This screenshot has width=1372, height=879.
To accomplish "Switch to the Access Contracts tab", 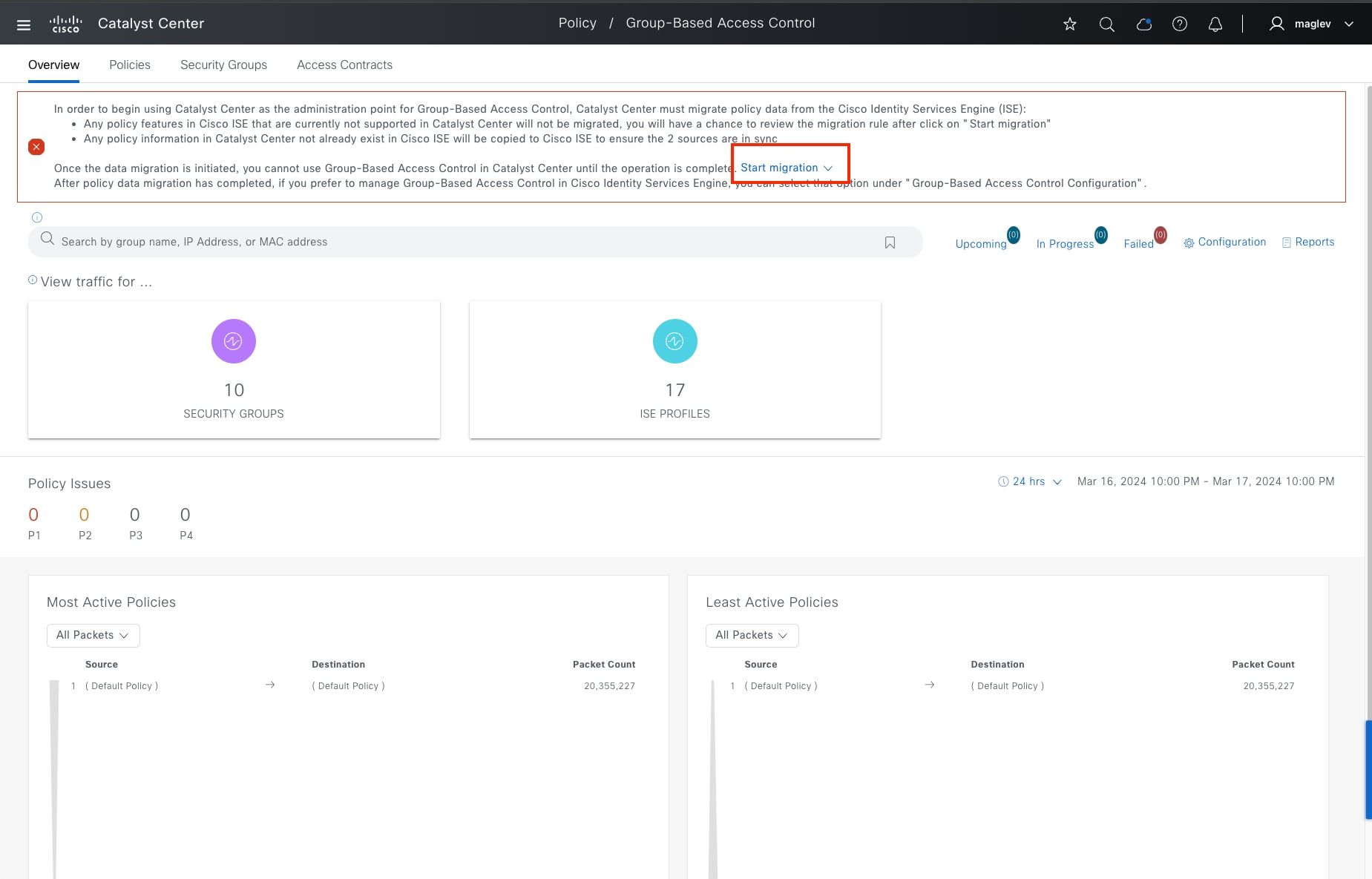I will [x=344, y=65].
